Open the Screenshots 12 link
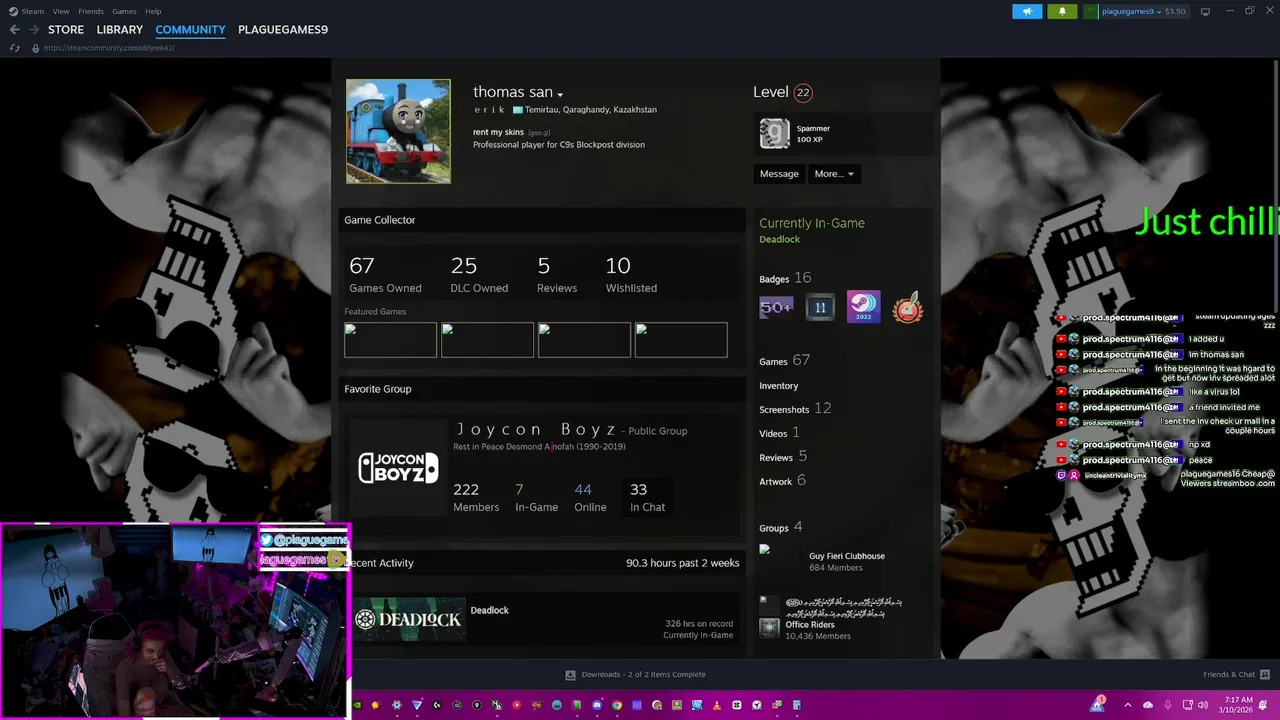The image size is (1280, 720). [x=795, y=408]
